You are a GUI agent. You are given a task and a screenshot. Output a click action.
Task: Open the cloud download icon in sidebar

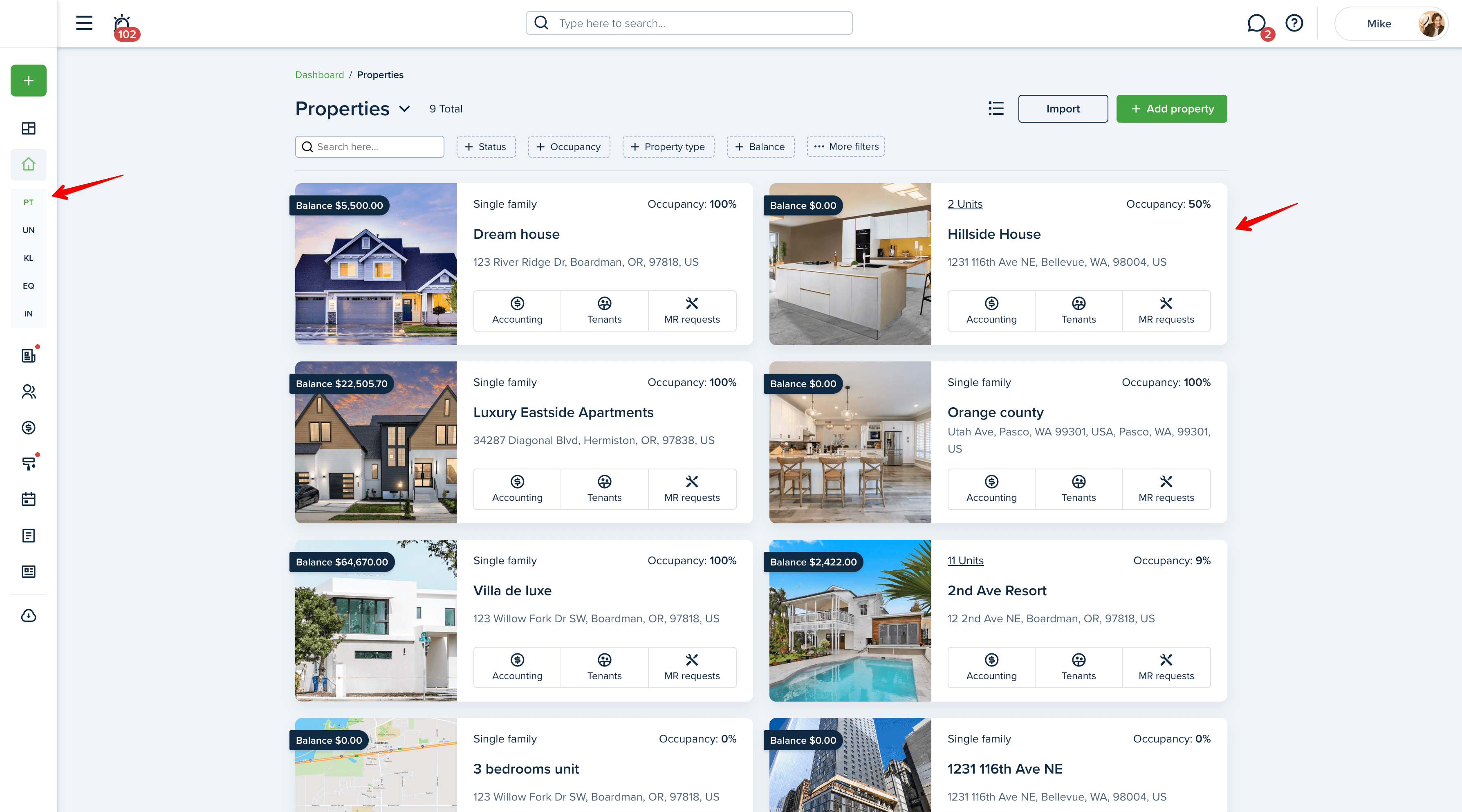pos(28,616)
